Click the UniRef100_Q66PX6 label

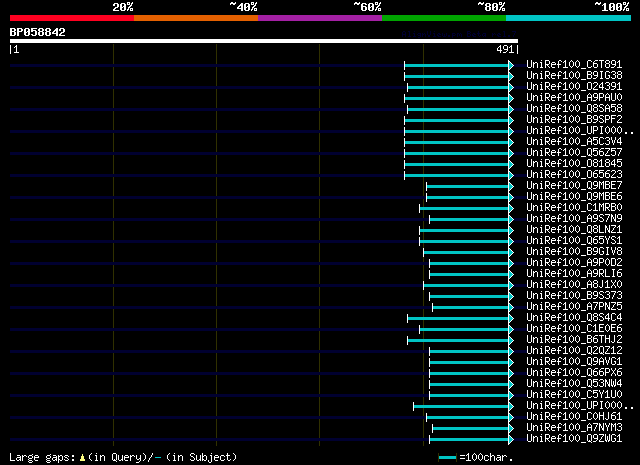tap(574, 373)
